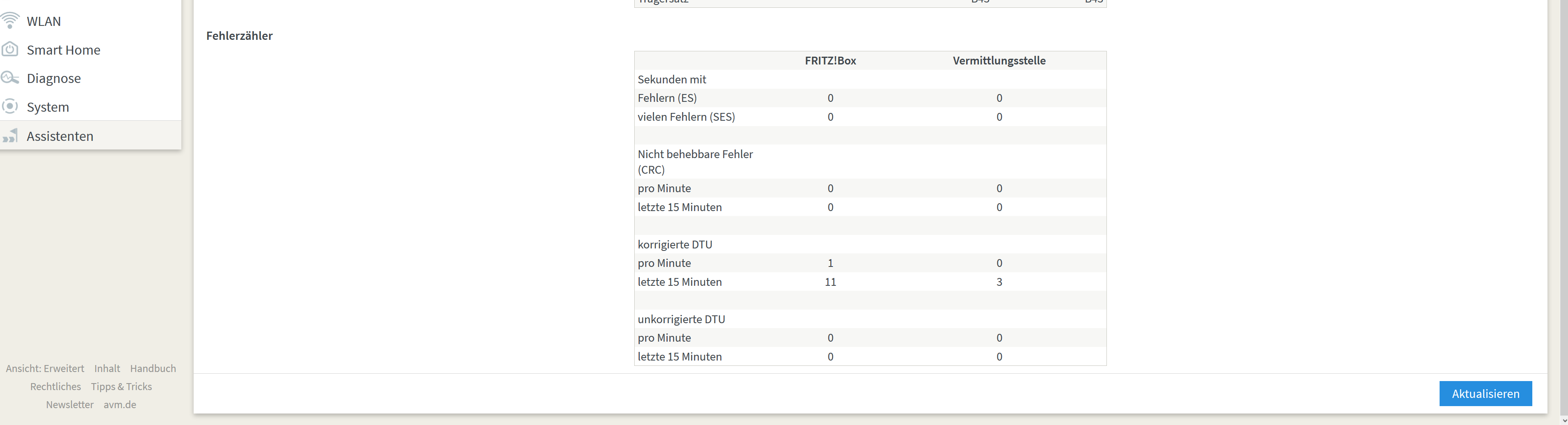The height and width of the screenshot is (425, 1568).
Task: Open the Rechtliches link
Action: coord(55,387)
